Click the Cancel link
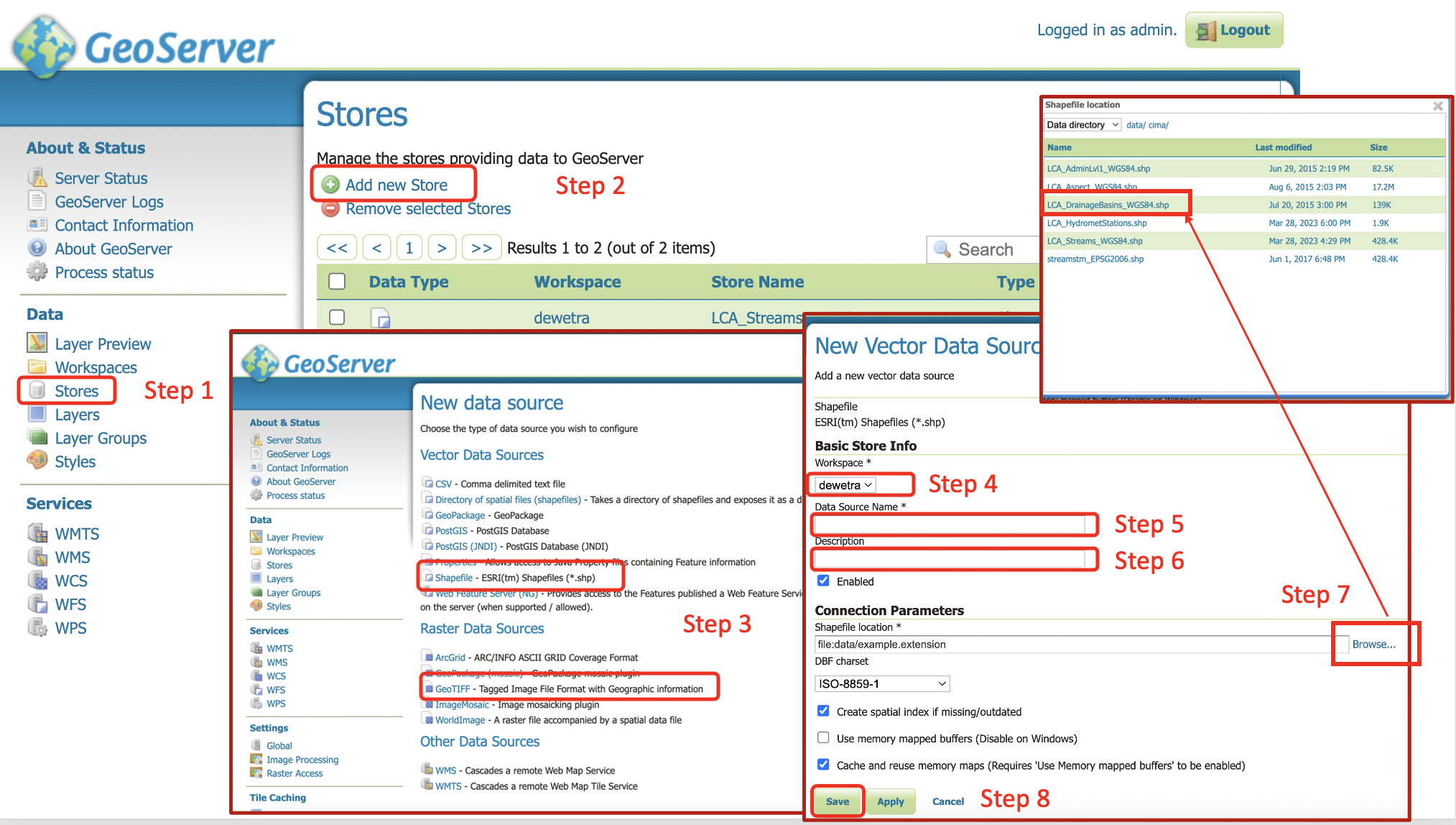 948,801
